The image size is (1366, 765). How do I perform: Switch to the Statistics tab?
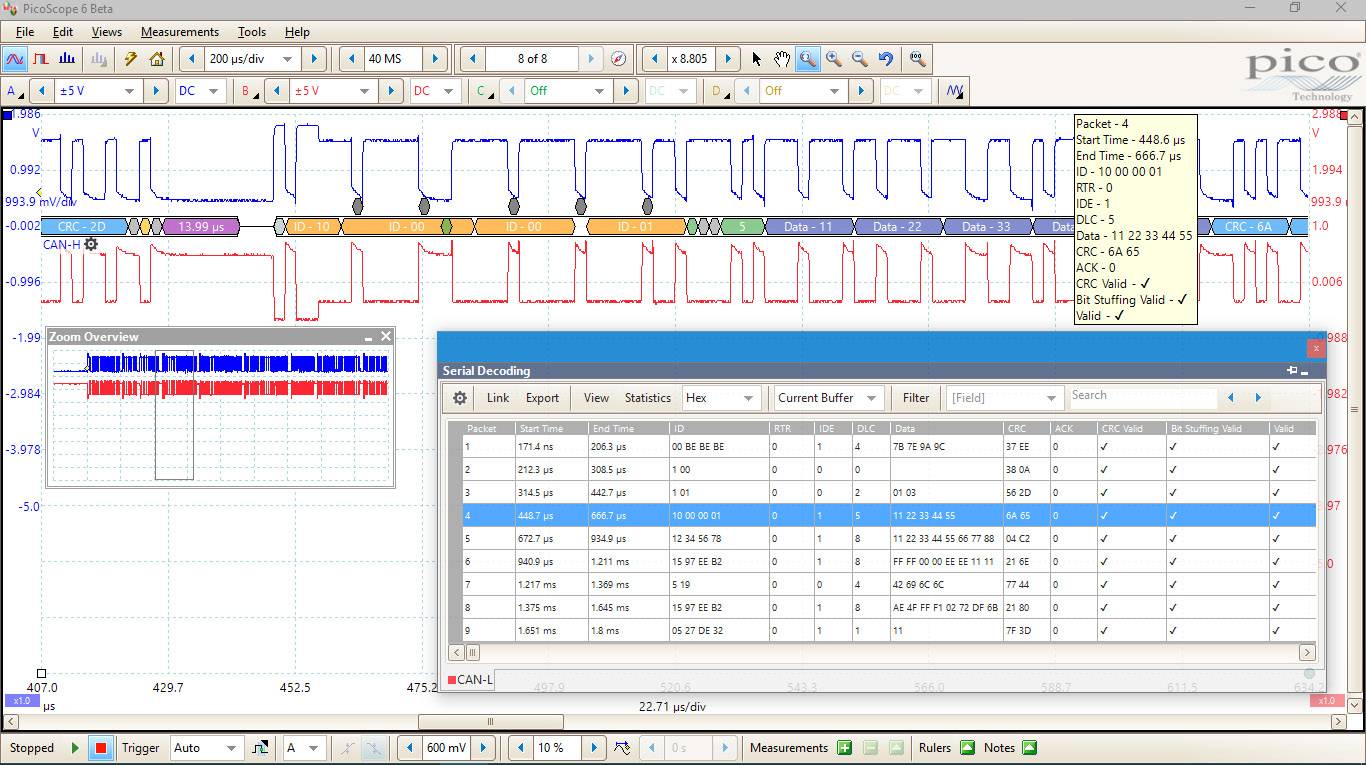point(647,397)
